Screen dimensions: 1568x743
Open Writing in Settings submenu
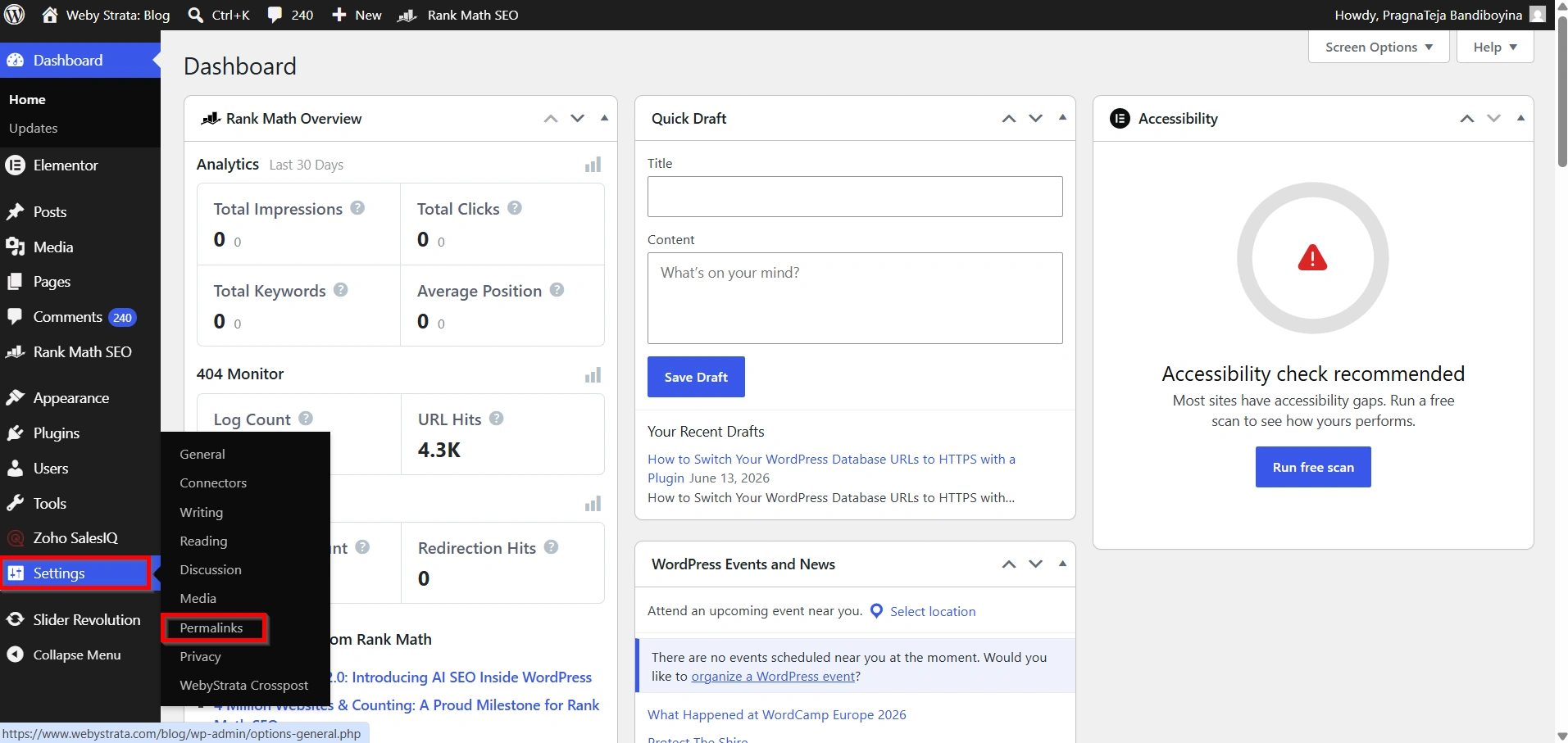tap(202, 512)
